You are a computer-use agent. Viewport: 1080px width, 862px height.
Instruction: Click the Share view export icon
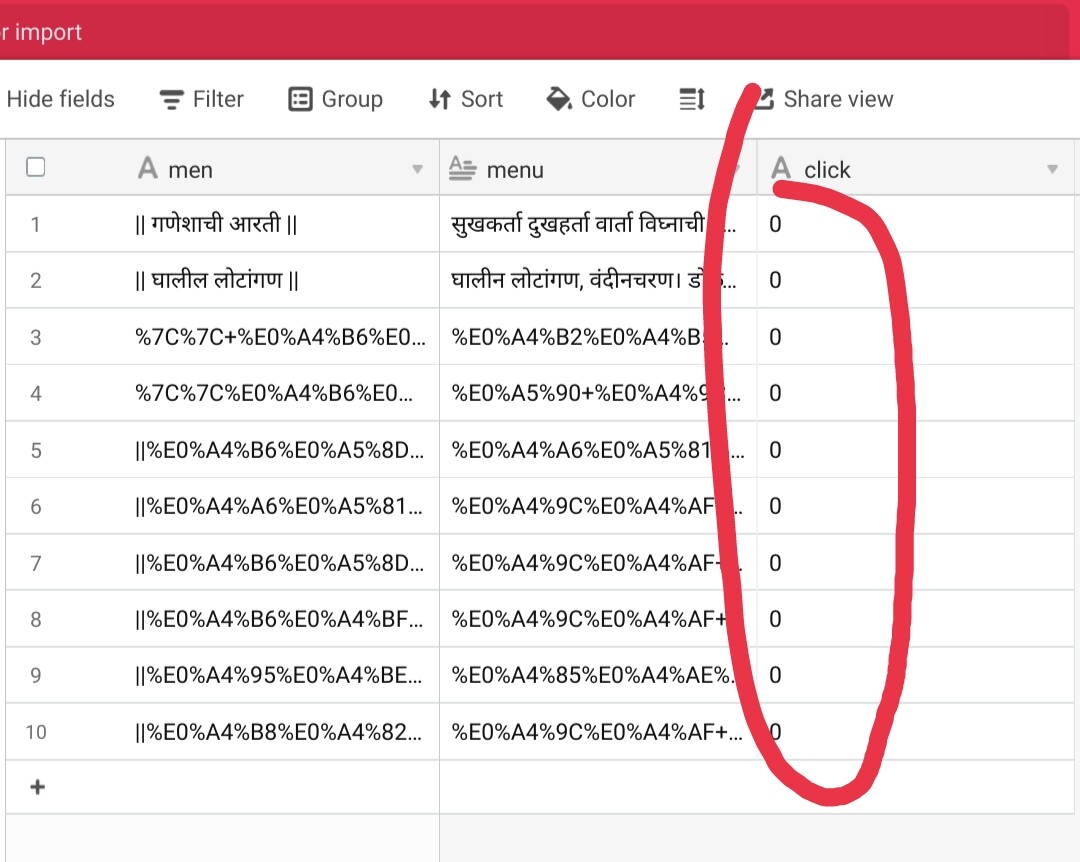coord(763,98)
